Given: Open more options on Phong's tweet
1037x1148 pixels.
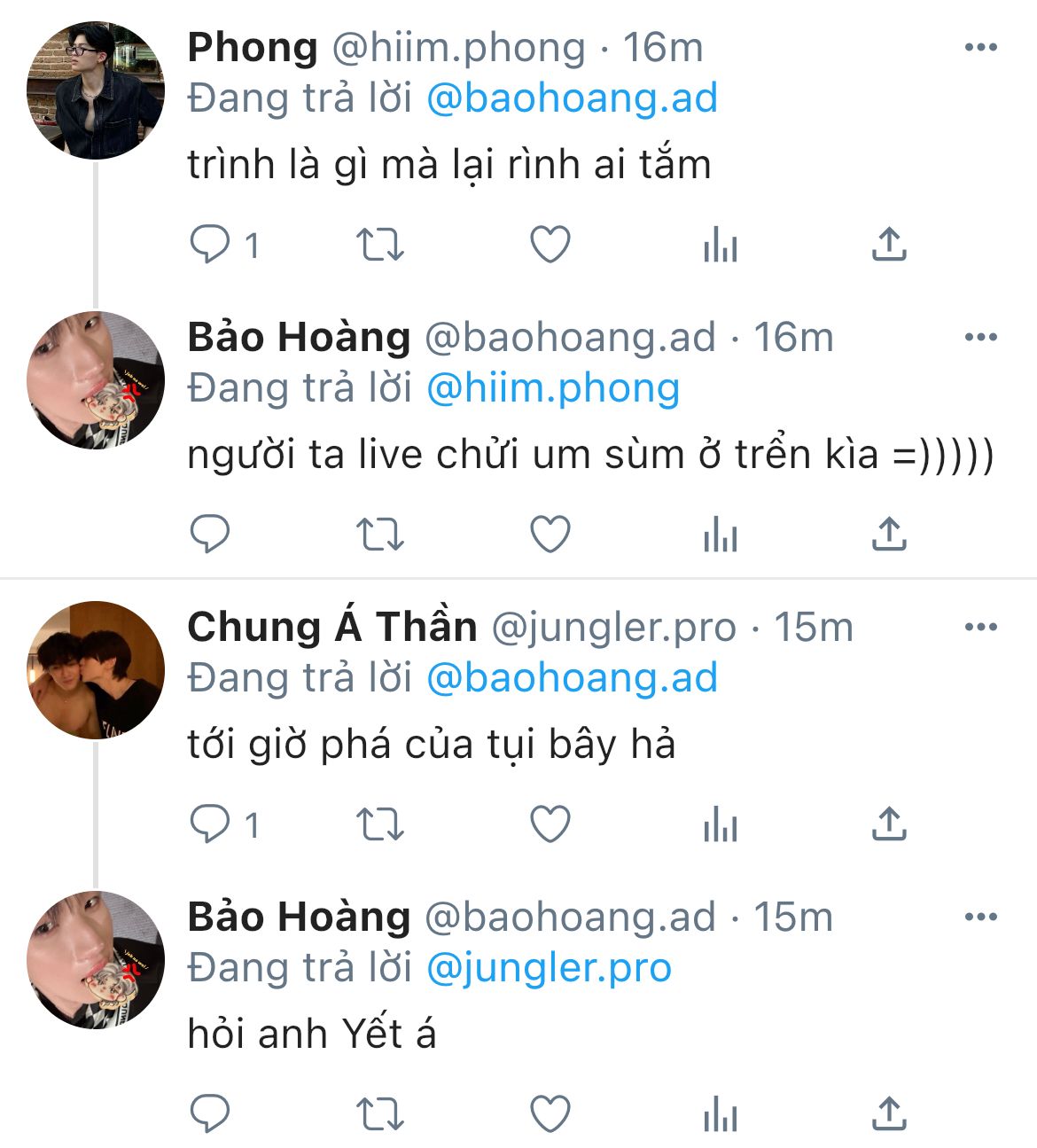Looking at the screenshot, I should 980,48.
